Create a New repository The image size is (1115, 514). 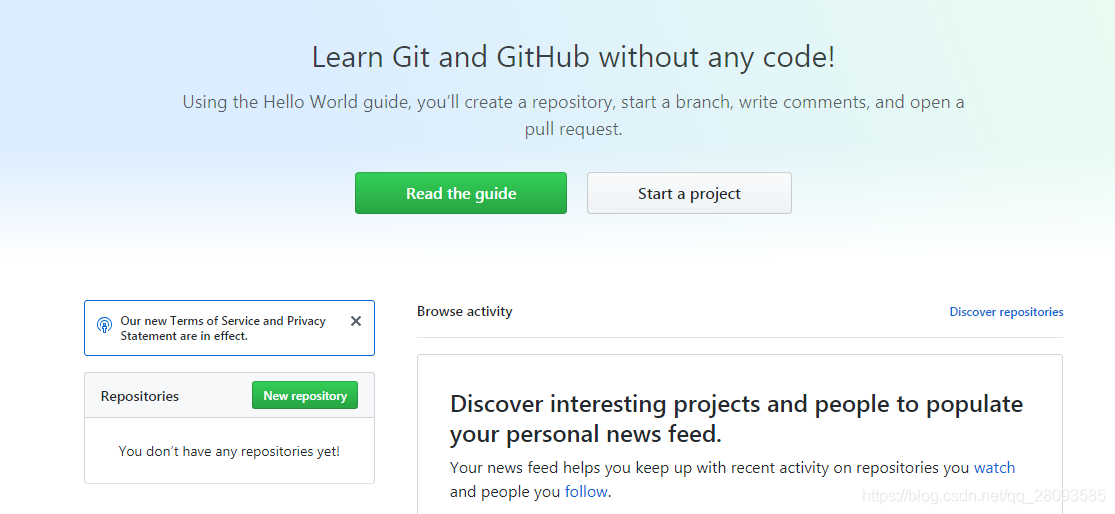click(305, 395)
